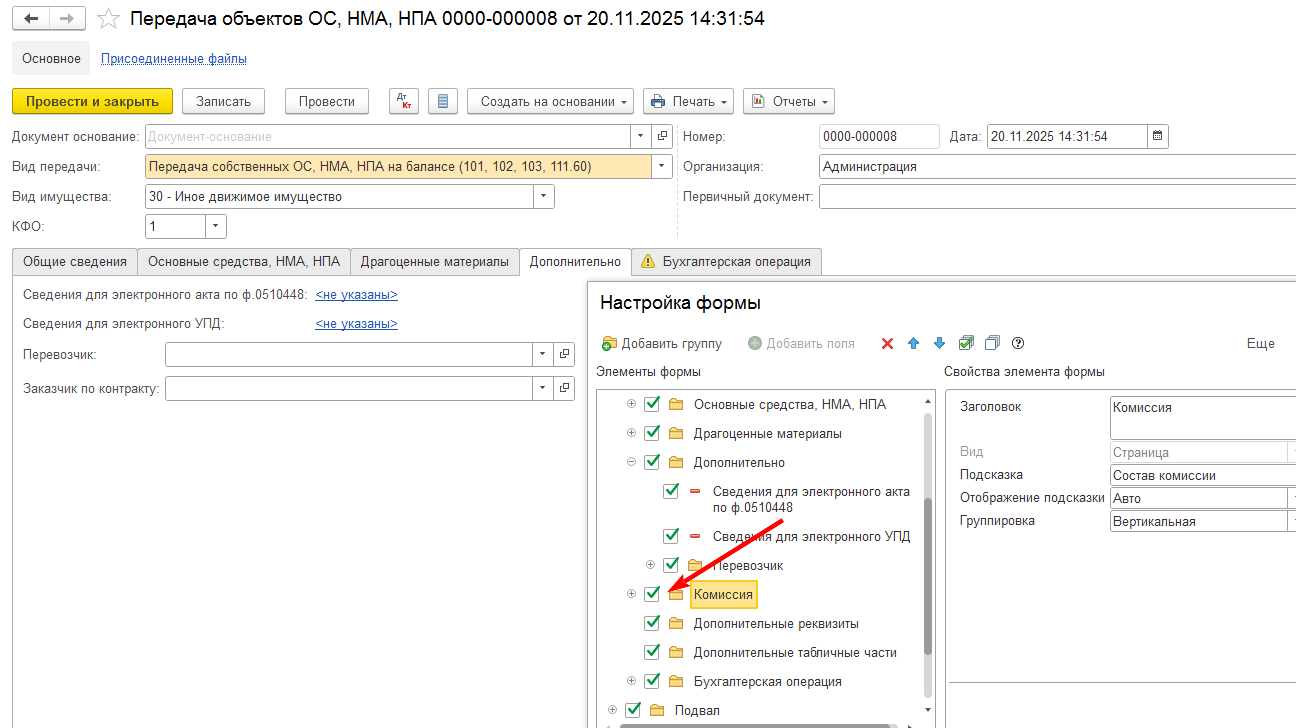Image resolution: width=1296 pixels, height=728 pixels.
Task: Click the check all elements icon
Action: 966,343
